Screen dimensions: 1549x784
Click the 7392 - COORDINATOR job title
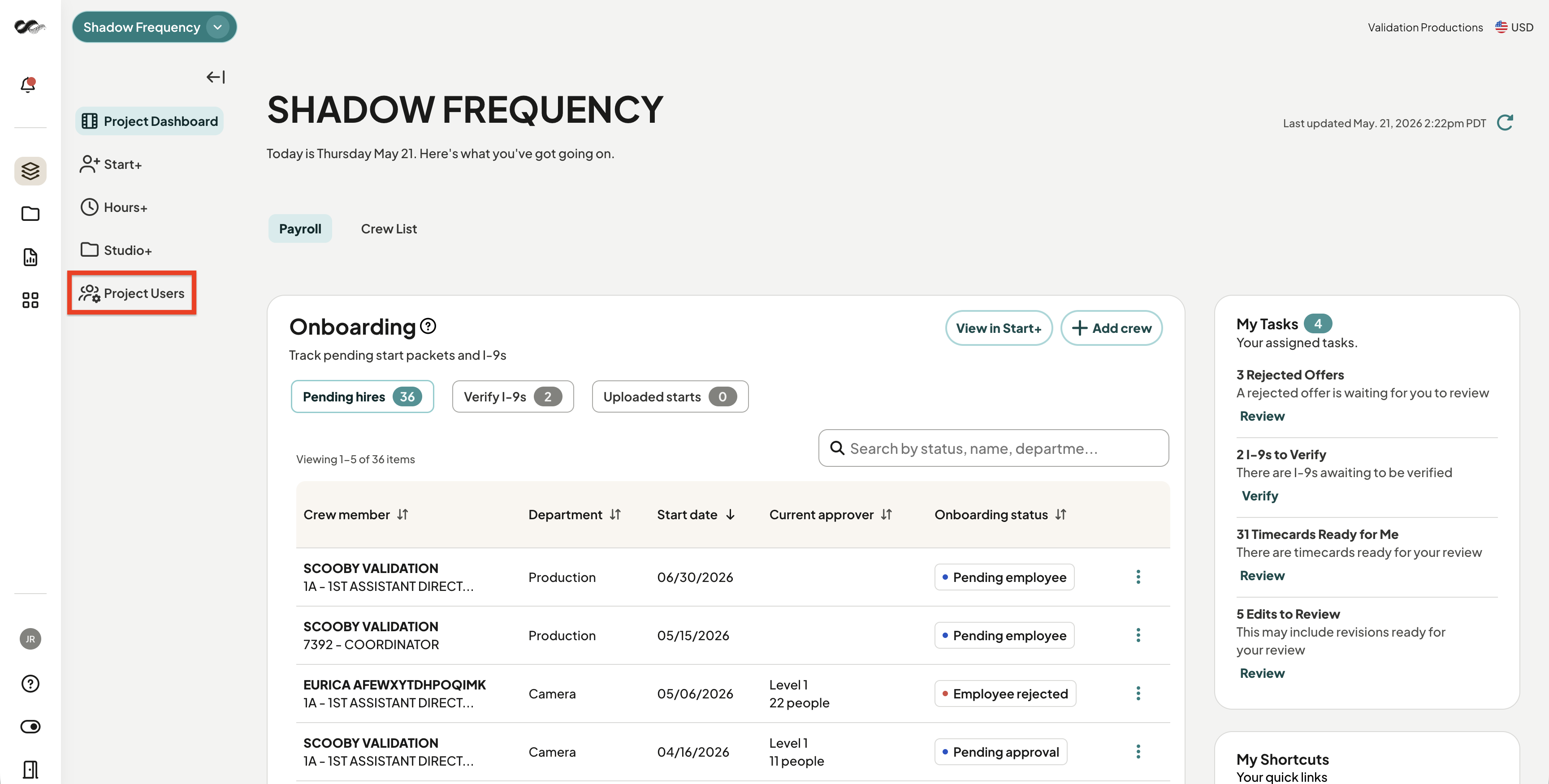[x=371, y=645]
